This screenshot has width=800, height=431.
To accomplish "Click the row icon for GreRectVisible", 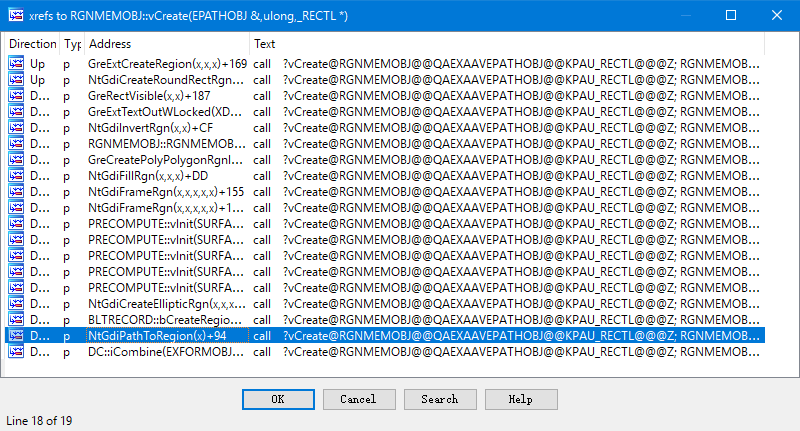I will tap(16, 95).
